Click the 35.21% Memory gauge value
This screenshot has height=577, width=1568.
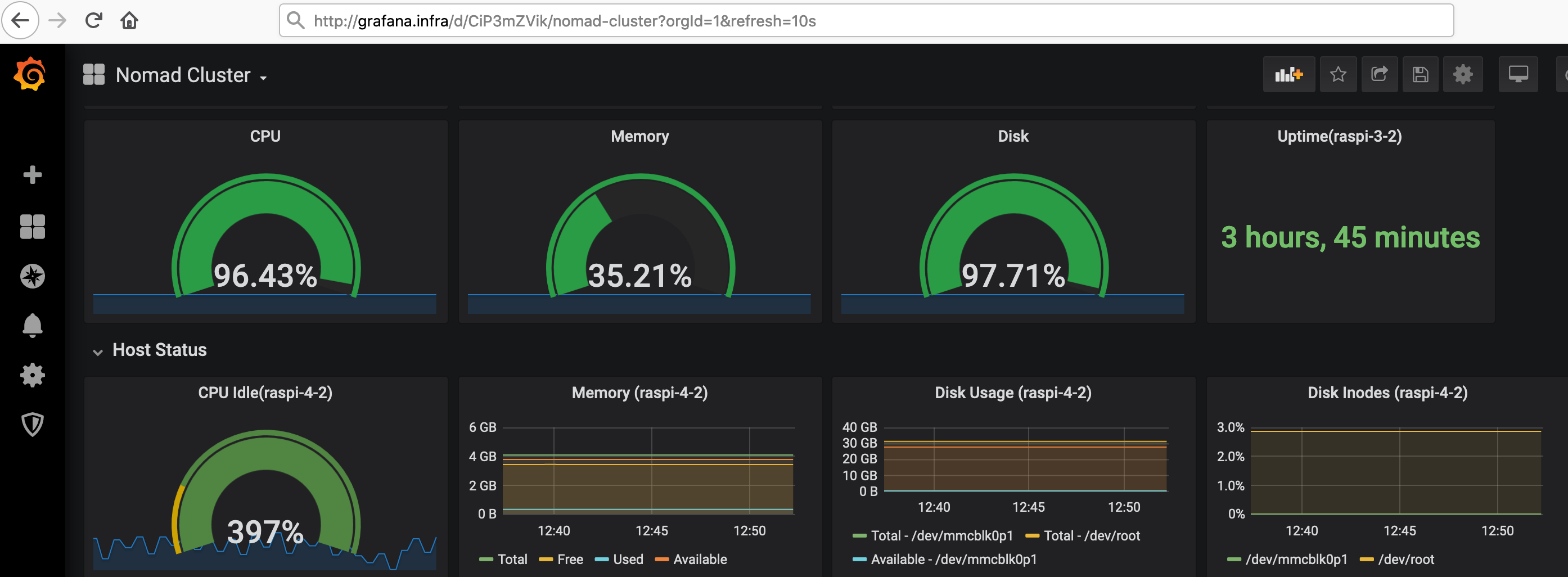[639, 276]
